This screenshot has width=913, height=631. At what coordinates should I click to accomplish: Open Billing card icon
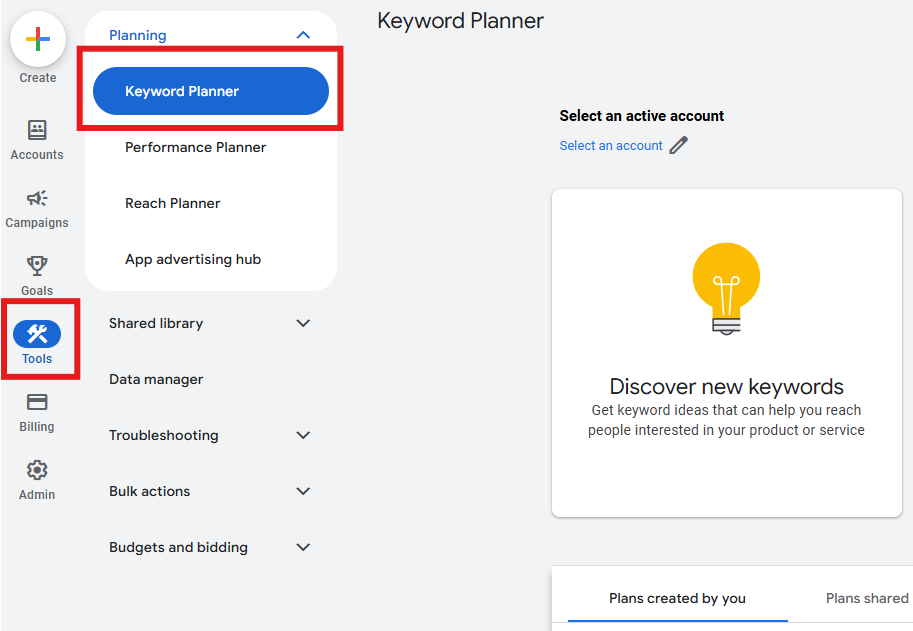[x=37, y=402]
